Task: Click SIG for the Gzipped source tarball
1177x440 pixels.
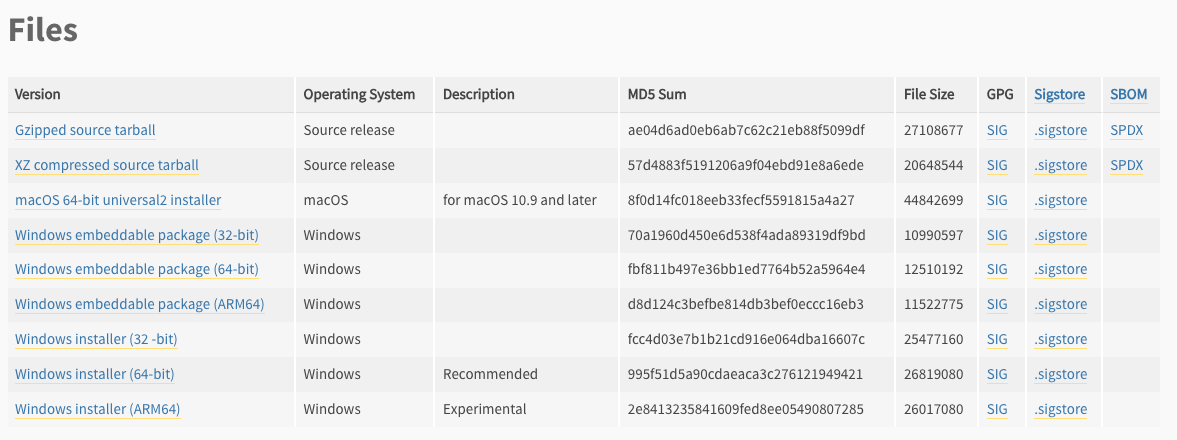Action: coord(997,130)
